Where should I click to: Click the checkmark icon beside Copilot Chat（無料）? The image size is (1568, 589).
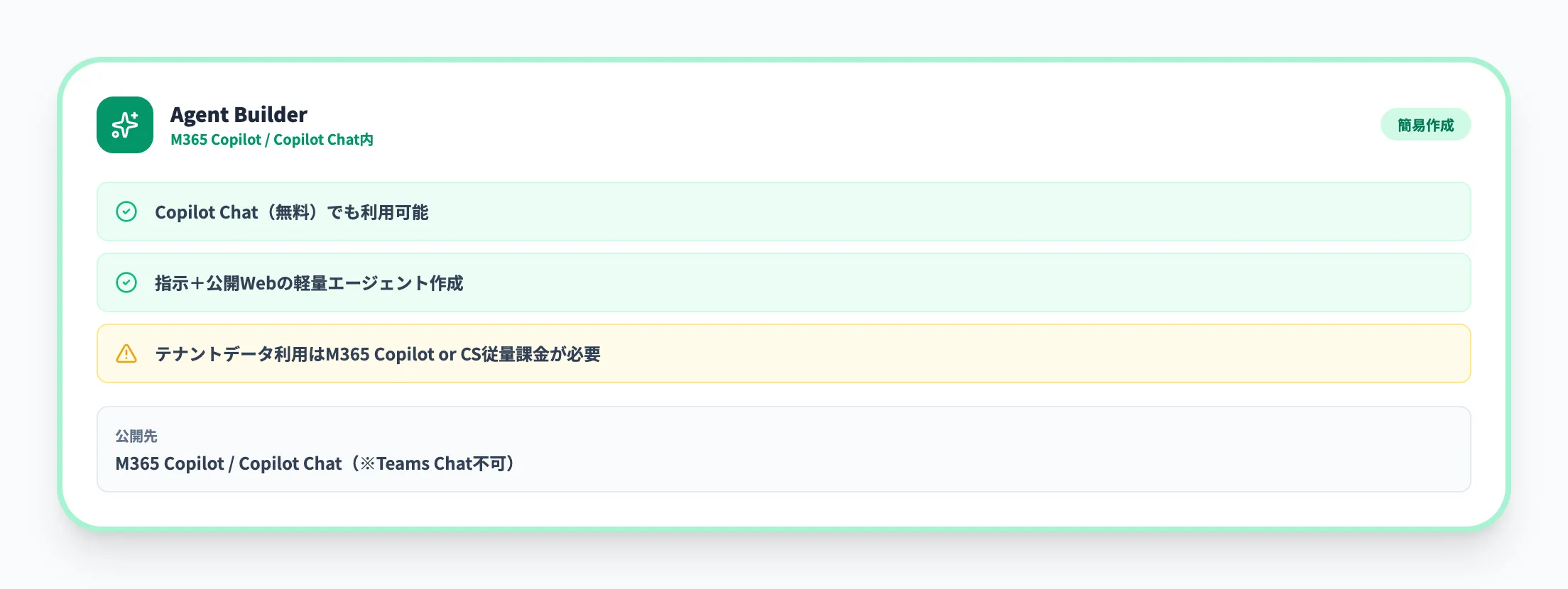126,211
